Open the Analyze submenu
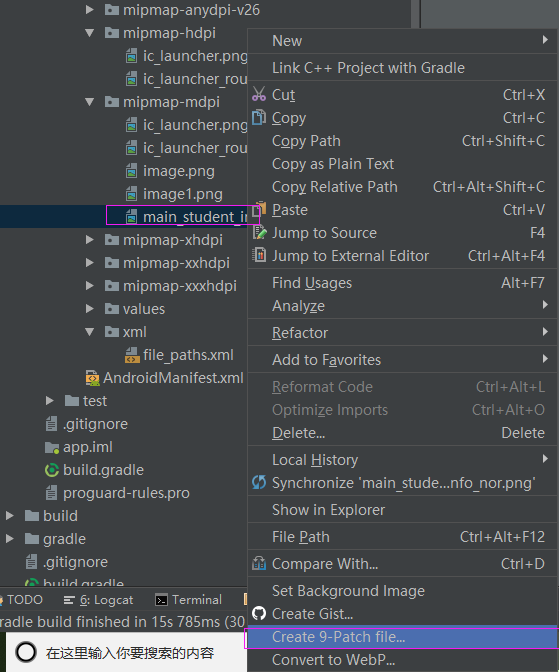This screenshot has width=559, height=672. [402, 306]
